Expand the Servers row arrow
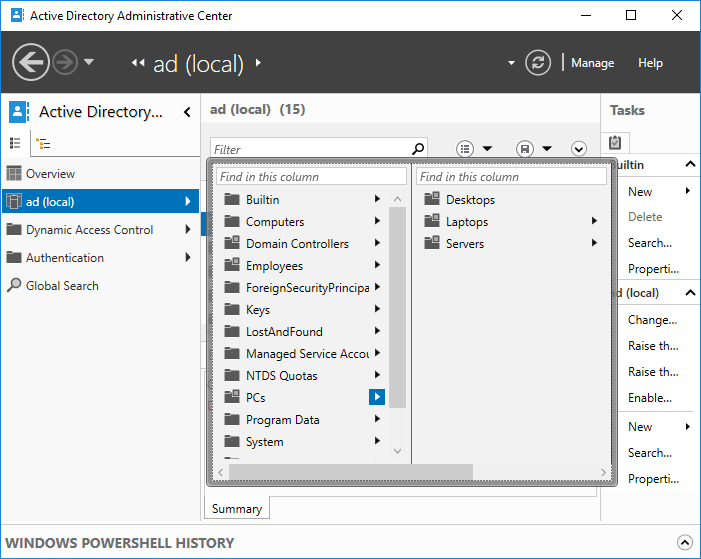Image resolution: width=701 pixels, height=559 pixels. 594,243
